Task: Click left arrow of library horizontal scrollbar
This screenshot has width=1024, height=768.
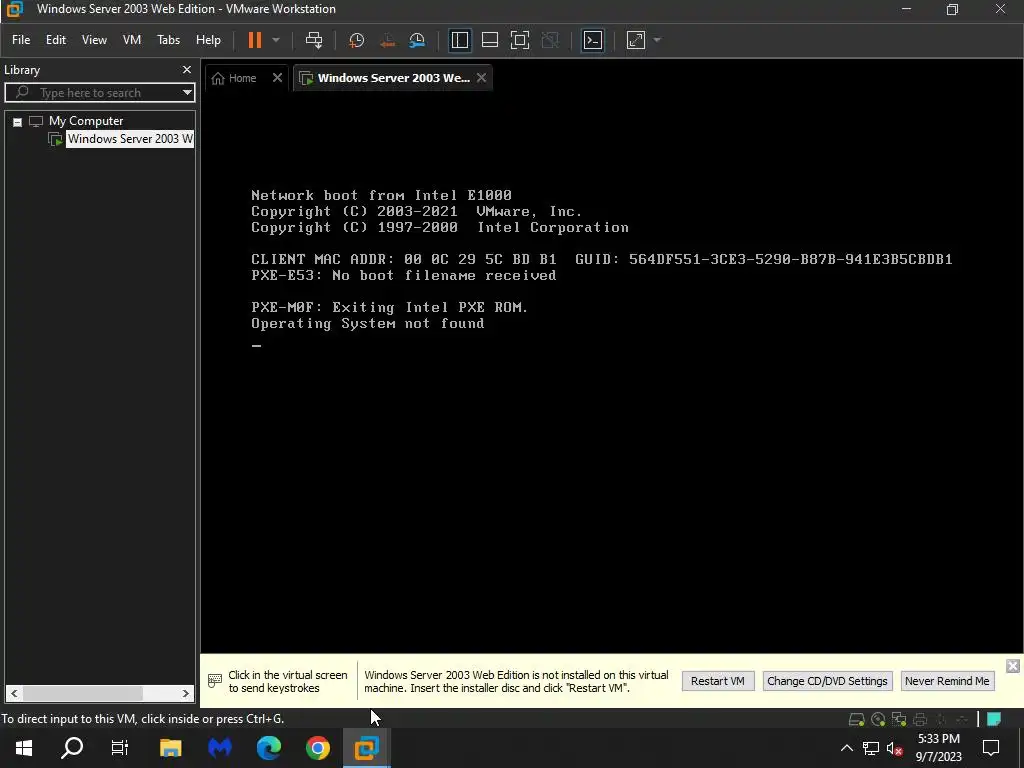Action: [14, 694]
